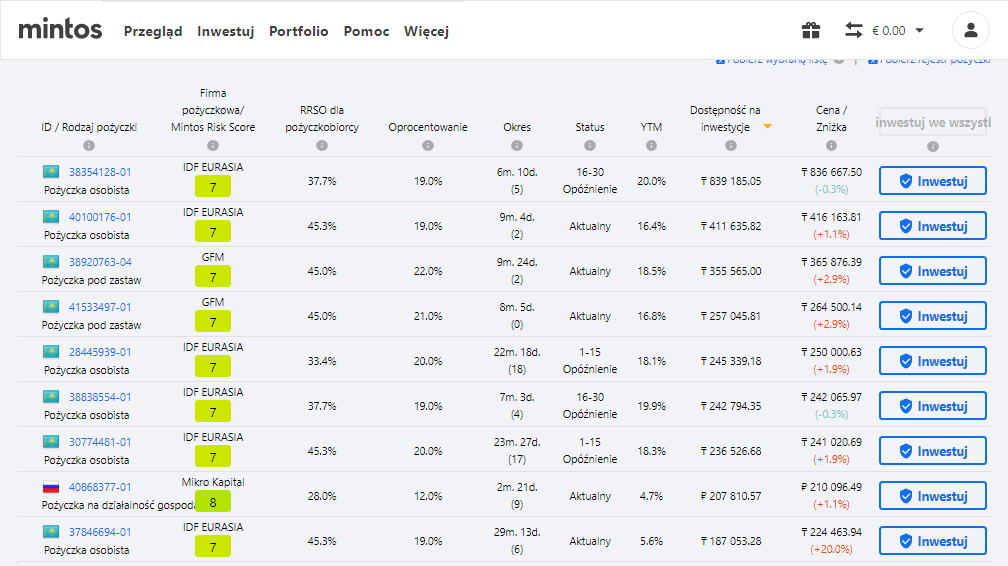Open loan 41533497-01
Image resolution: width=1008 pixels, height=566 pixels.
tap(100, 307)
